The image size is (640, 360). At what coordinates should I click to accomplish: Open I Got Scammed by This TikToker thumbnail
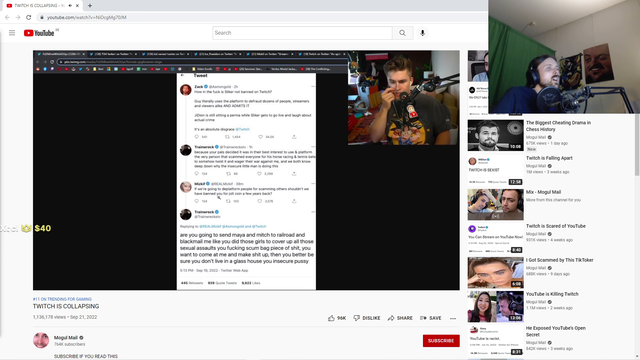(496, 273)
